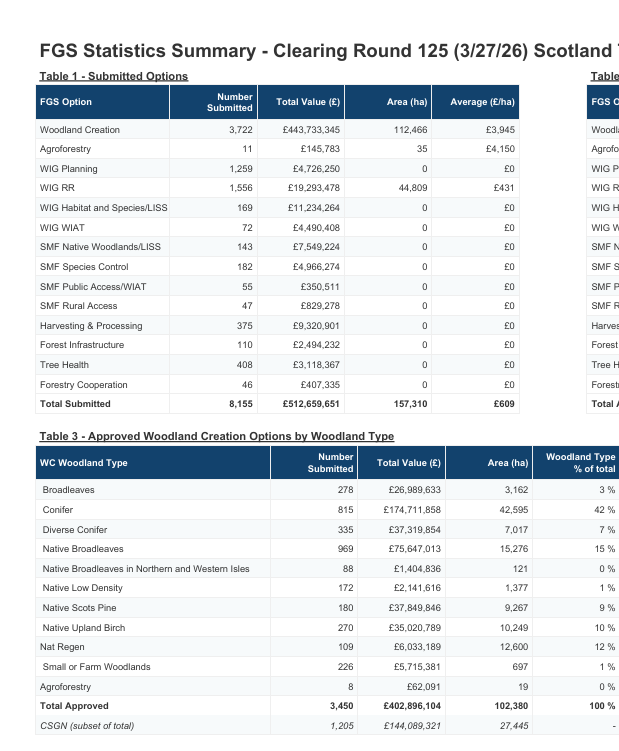
Task: Select the SMF Species Control row label
Action: 84,267
